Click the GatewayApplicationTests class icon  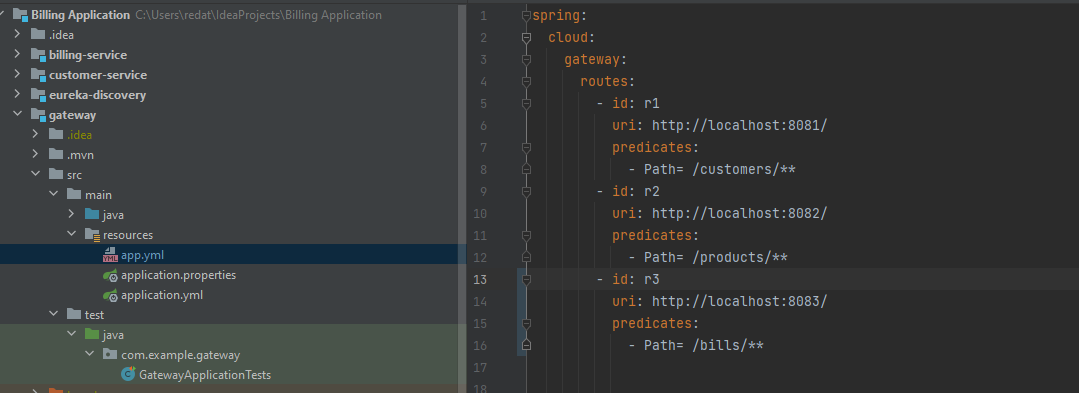[128, 374]
